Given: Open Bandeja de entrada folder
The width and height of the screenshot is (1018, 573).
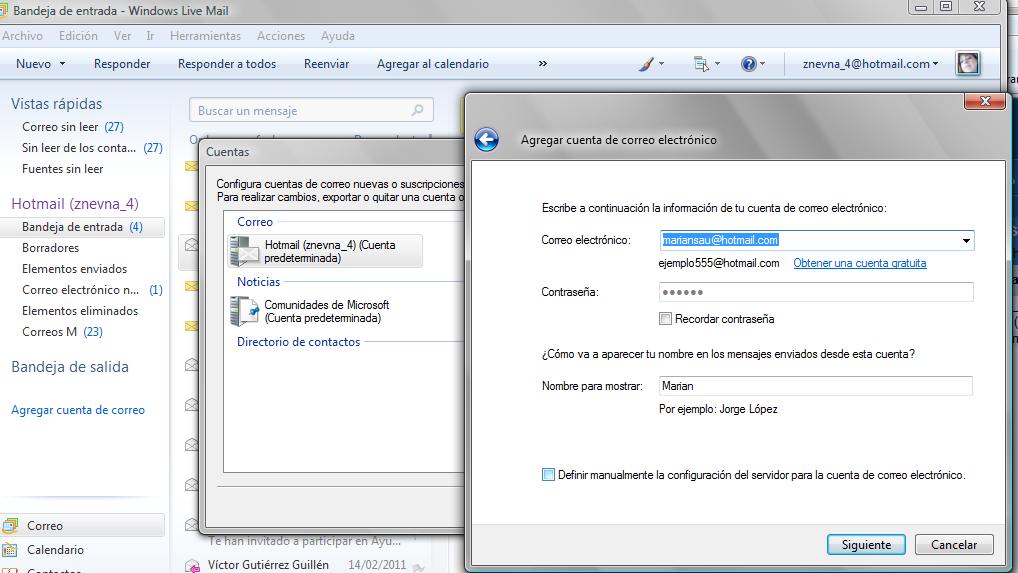Looking at the screenshot, I should click(82, 226).
